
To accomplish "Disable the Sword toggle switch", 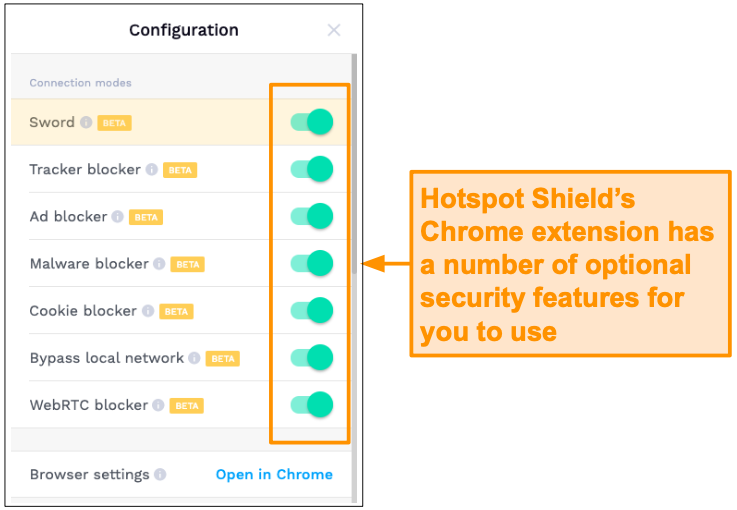I will point(312,122).
